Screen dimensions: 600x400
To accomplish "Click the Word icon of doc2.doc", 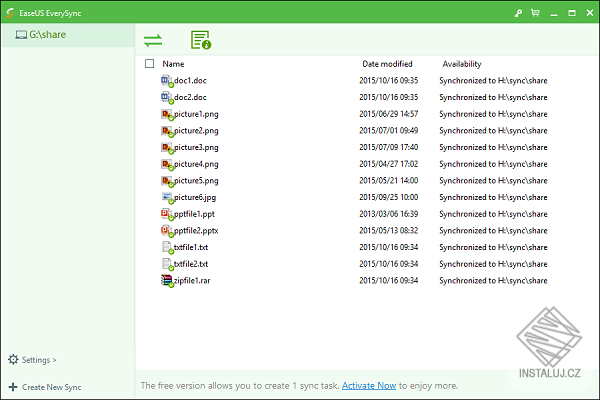I will tap(167, 98).
